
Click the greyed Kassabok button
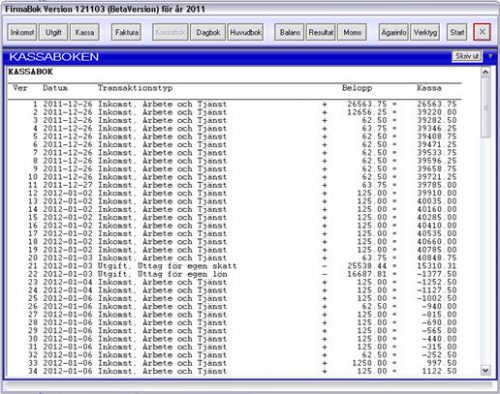[x=170, y=33]
